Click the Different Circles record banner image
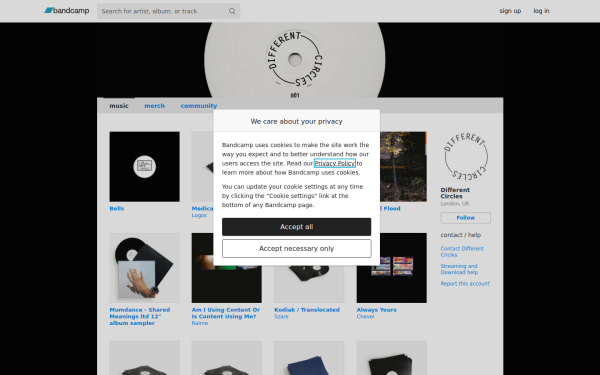 point(295,60)
